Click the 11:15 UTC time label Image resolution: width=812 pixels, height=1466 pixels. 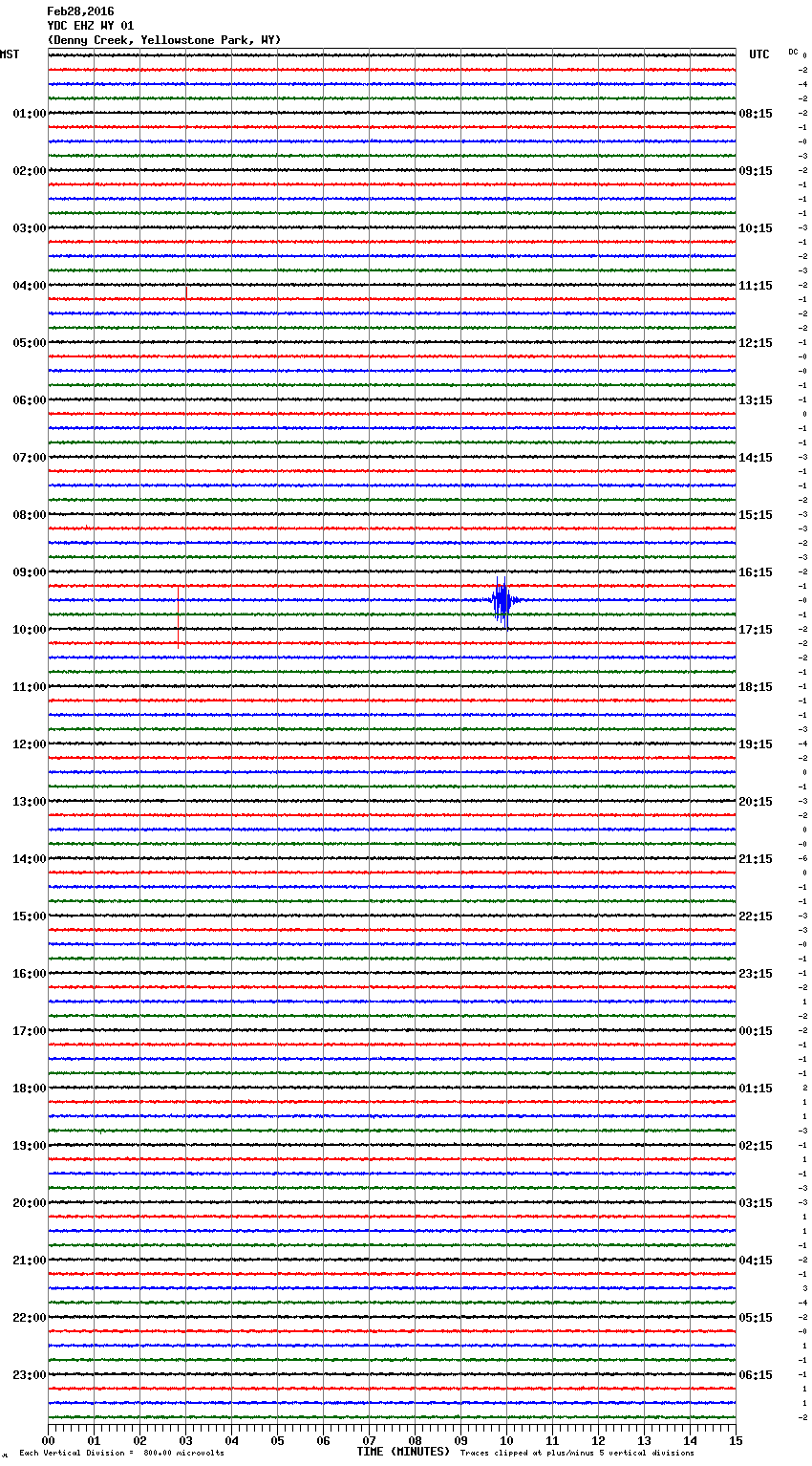pos(756,286)
